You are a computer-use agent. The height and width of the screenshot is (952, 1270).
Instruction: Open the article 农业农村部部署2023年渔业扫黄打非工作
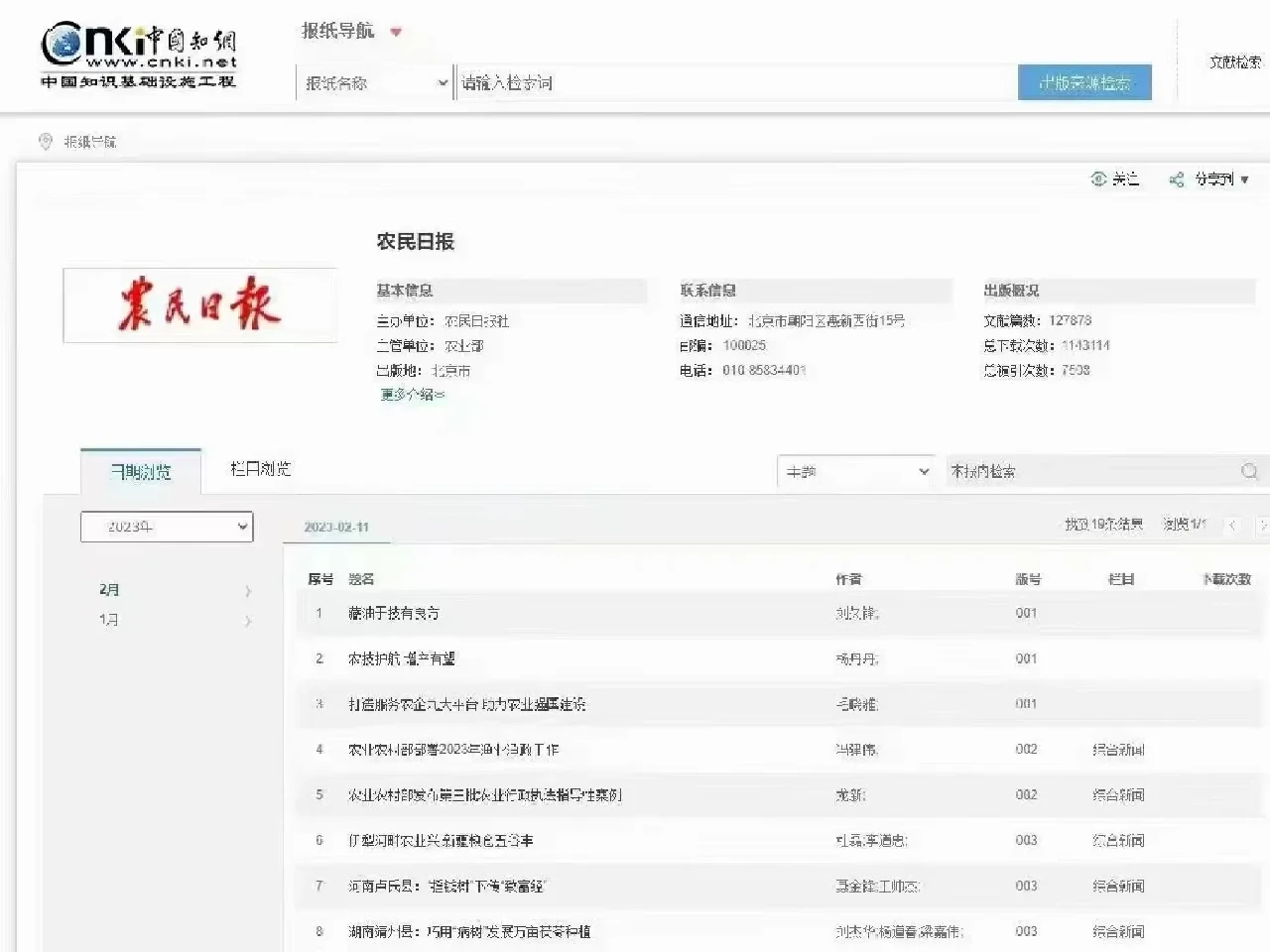click(x=453, y=750)
